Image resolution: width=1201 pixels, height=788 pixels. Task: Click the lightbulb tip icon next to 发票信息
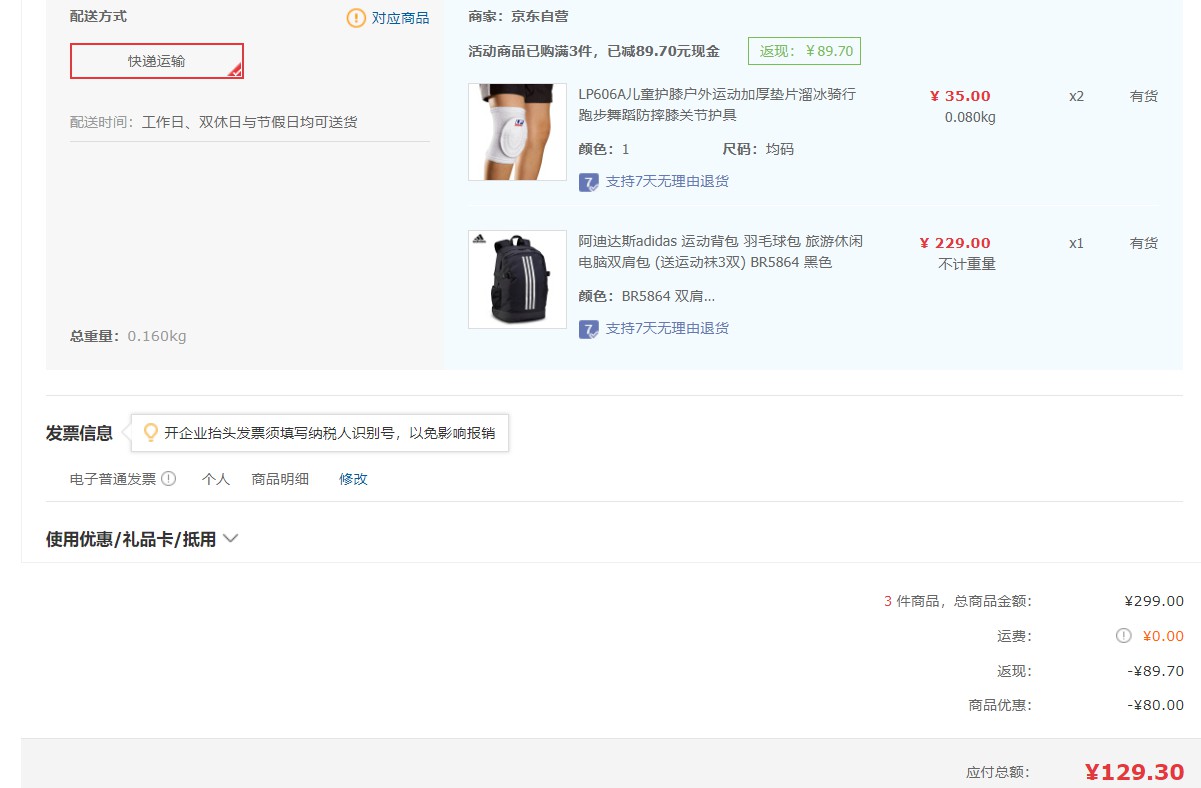click(151, 432)
